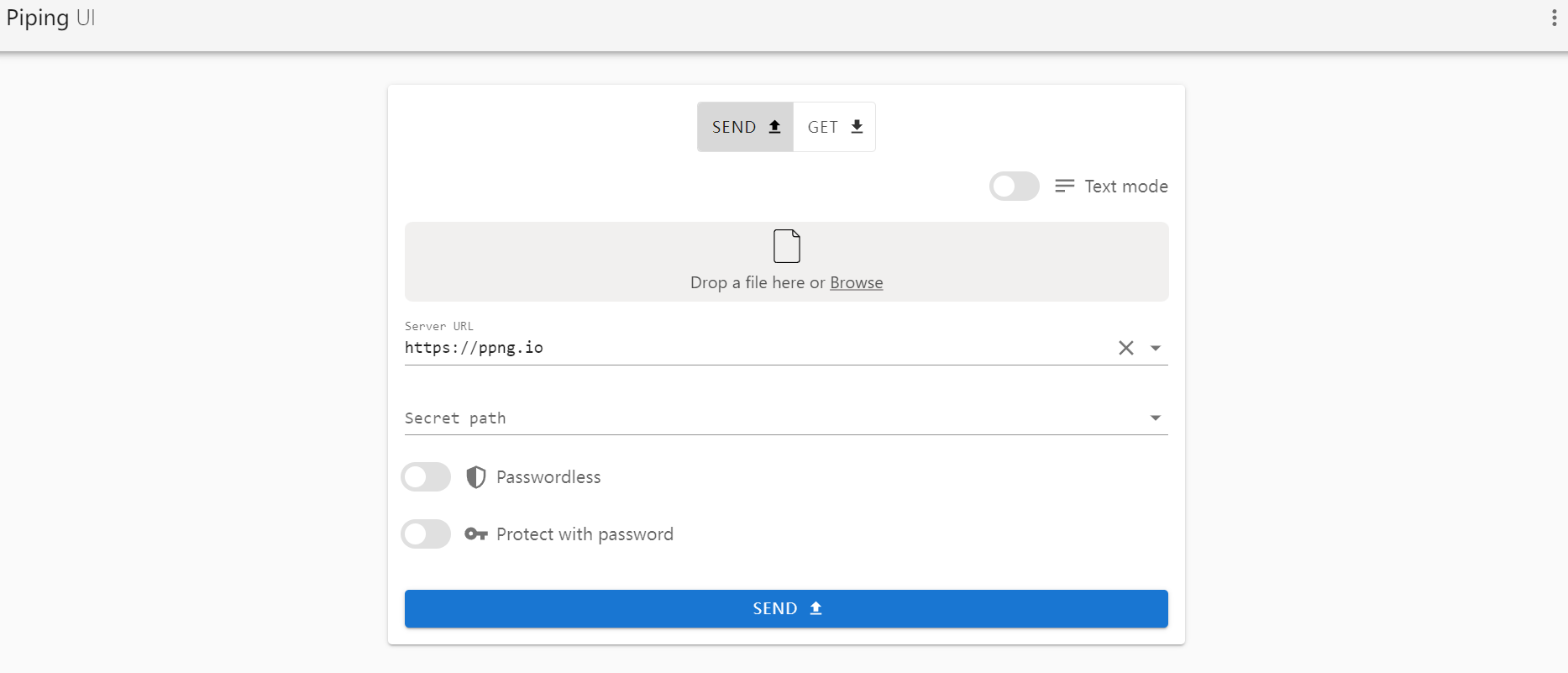
Task: Focus the Secret path input field
Action: (756, 418)
